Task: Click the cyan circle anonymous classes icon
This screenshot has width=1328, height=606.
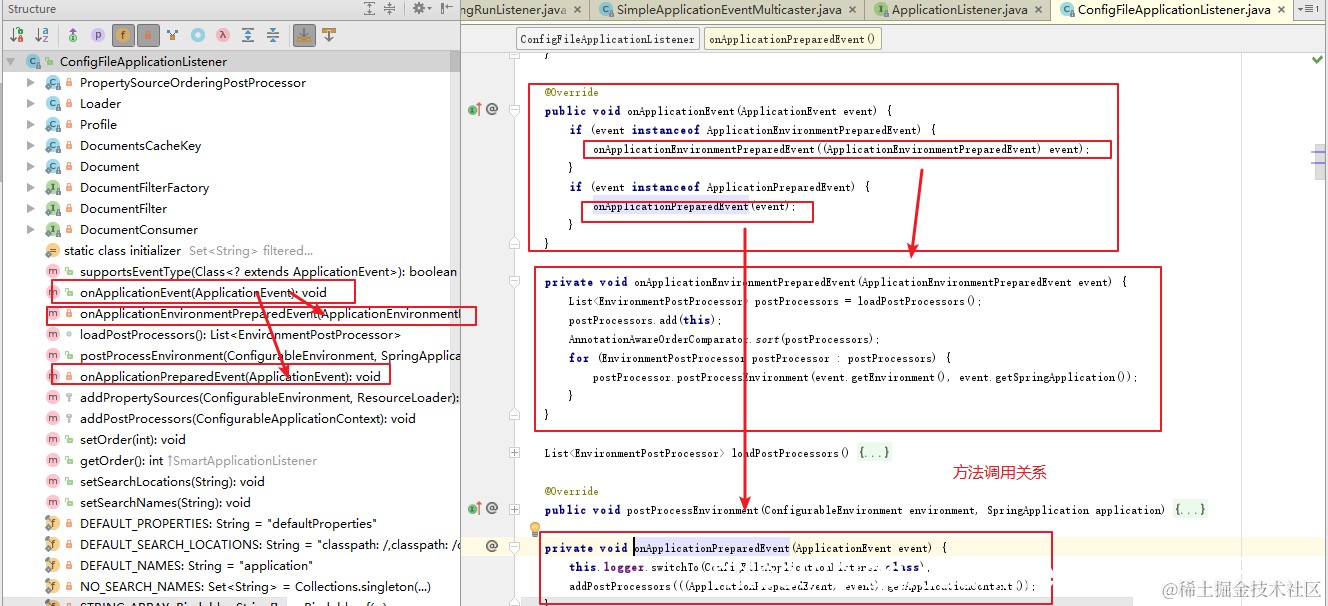Action: pyautogui.click(x=198, y=35)
